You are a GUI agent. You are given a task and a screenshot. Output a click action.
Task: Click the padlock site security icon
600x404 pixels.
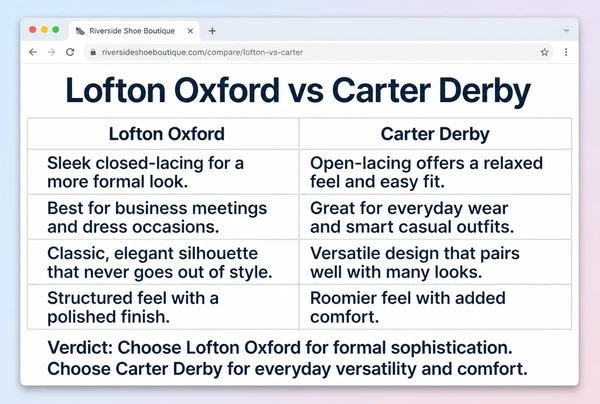93,52
